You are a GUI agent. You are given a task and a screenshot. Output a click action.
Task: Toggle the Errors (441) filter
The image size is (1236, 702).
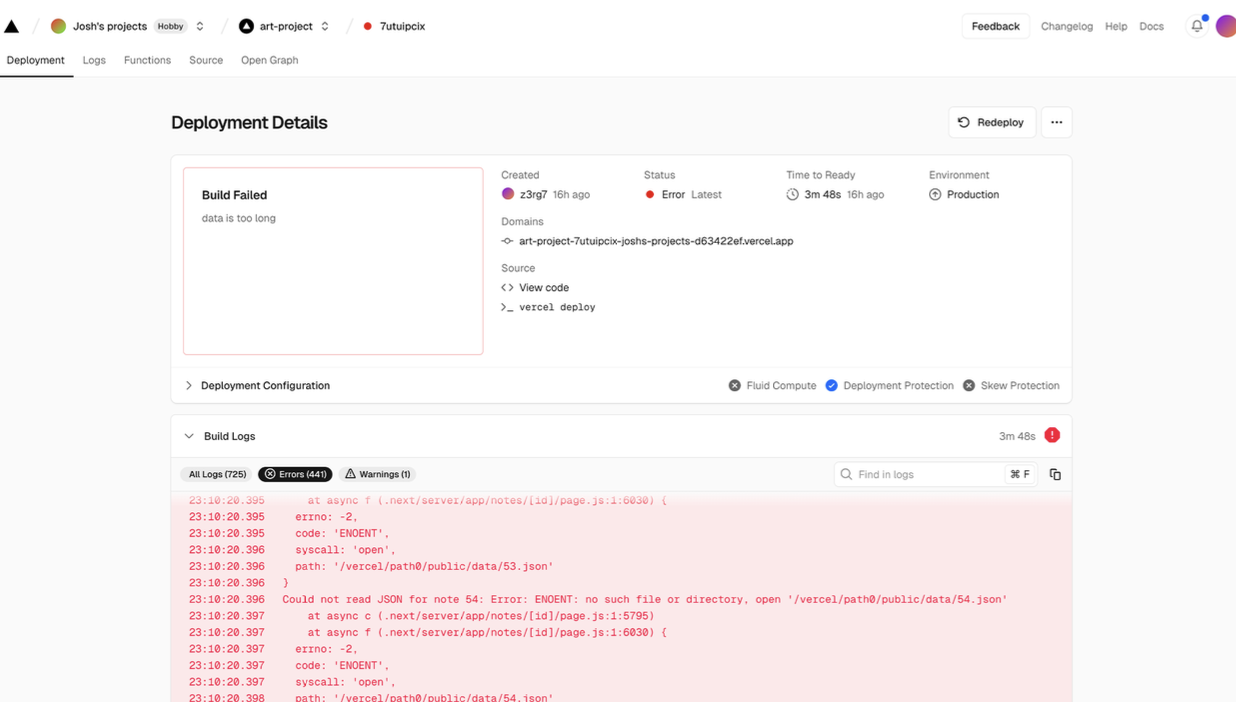pyautogui.click(x=295, y=474)
